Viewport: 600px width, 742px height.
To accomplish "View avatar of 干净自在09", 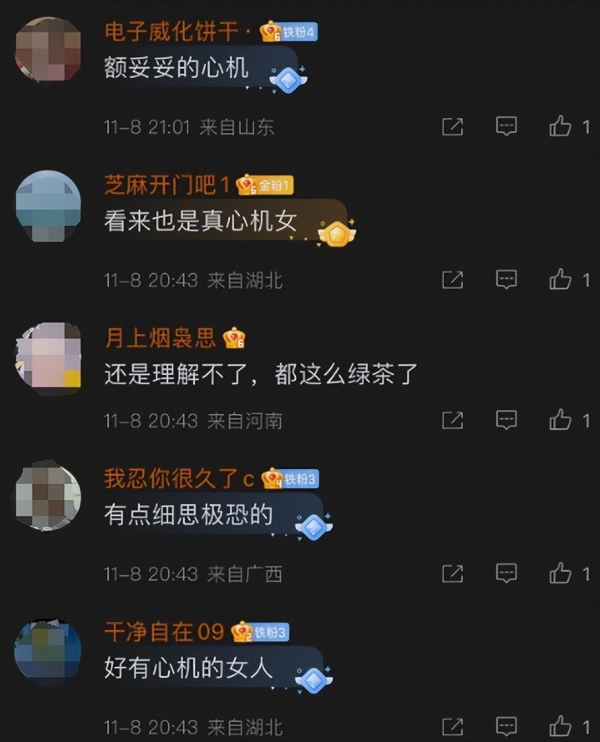I will point(48,649).
